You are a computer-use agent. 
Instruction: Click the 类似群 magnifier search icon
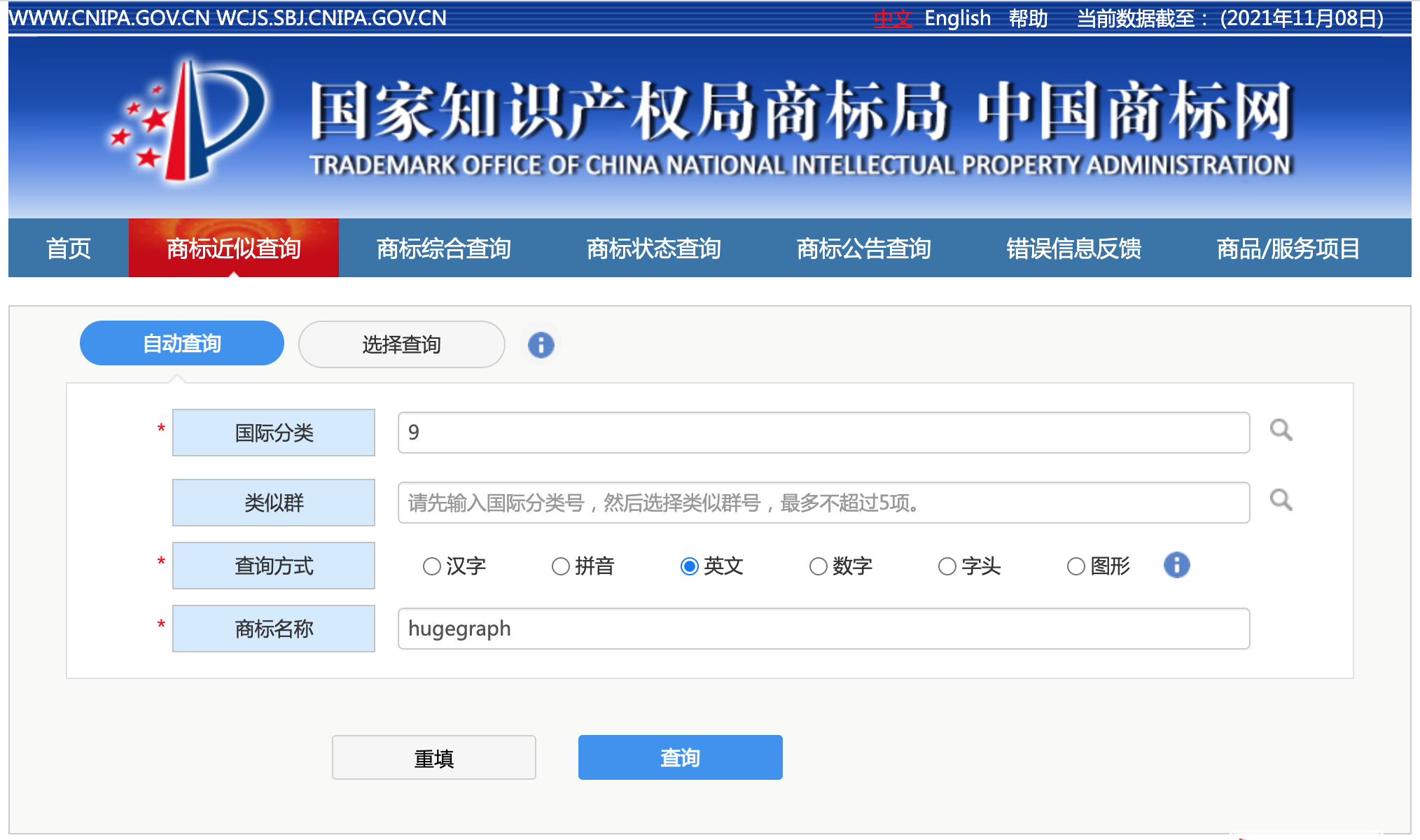[1281, 500]
